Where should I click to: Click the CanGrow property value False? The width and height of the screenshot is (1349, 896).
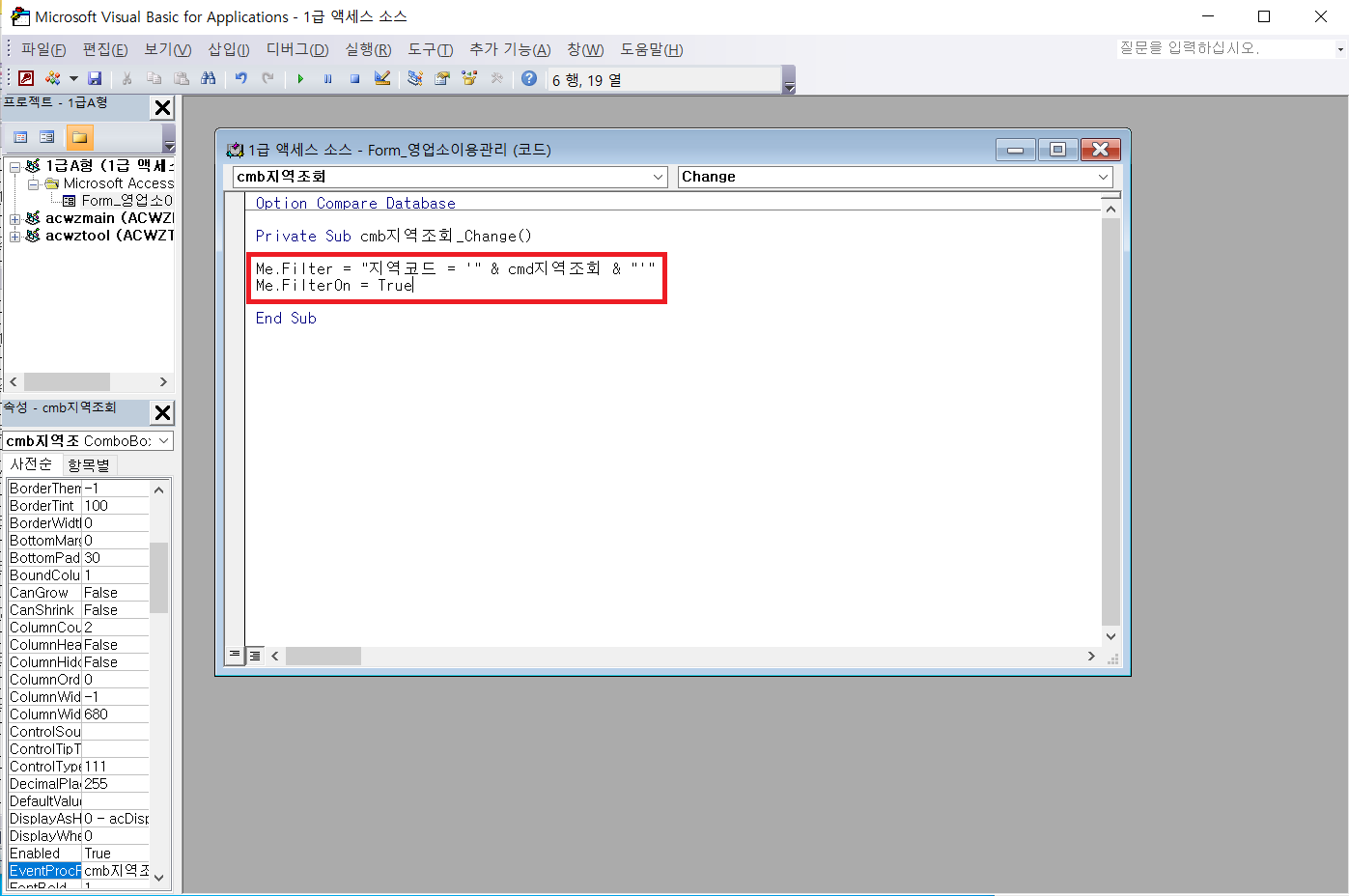[x=115, y=593]
